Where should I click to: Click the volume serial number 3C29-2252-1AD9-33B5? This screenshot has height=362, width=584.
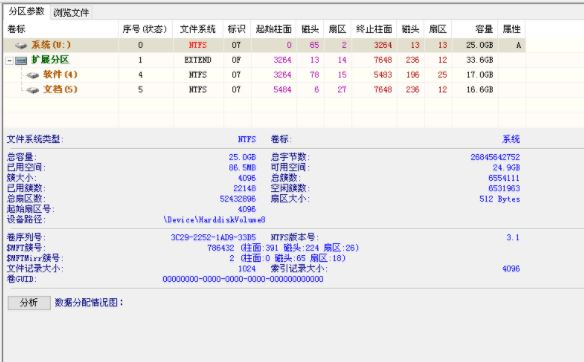click(213, 237)
